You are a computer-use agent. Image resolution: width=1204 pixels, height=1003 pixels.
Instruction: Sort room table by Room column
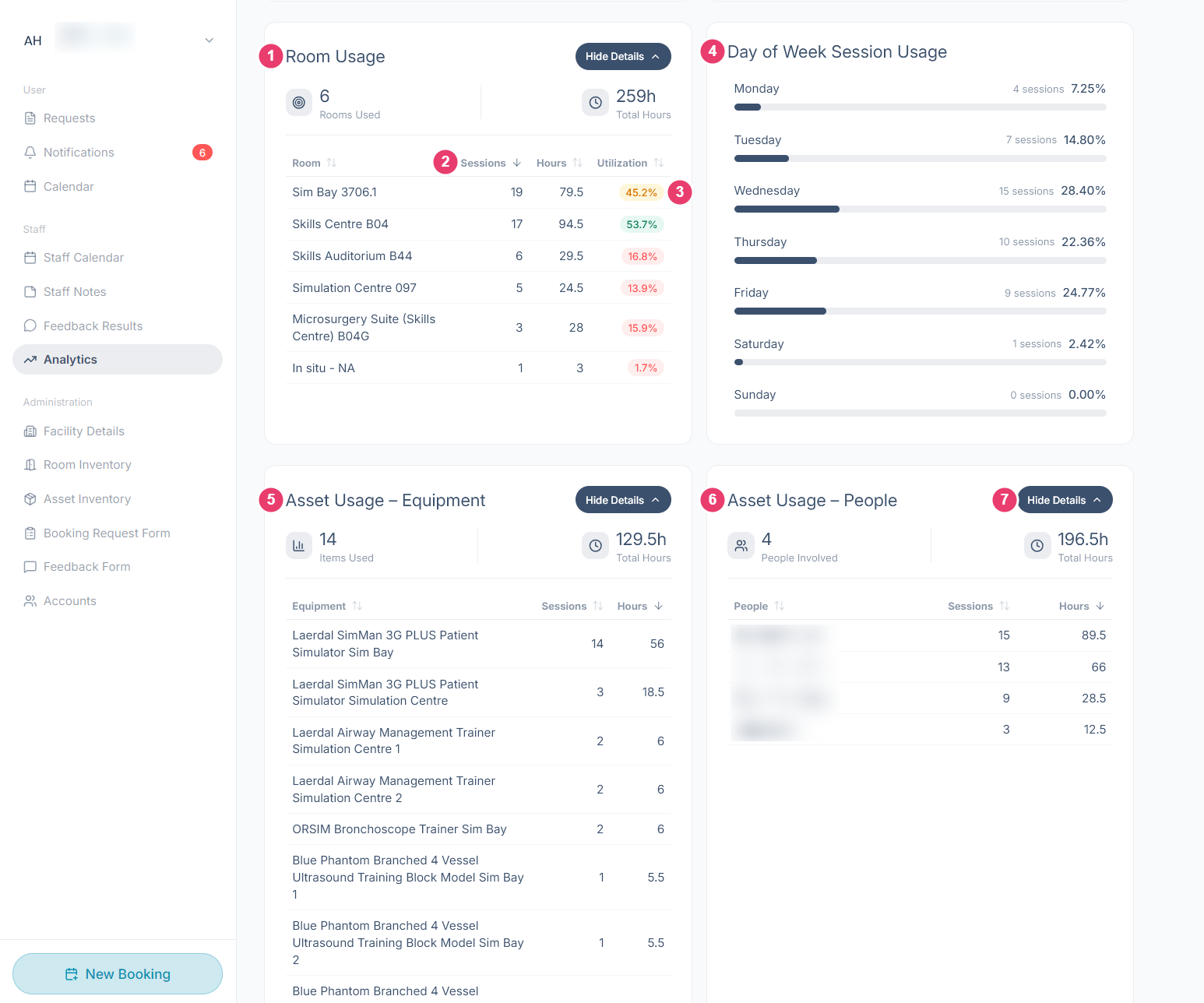(x=315, y=163)
